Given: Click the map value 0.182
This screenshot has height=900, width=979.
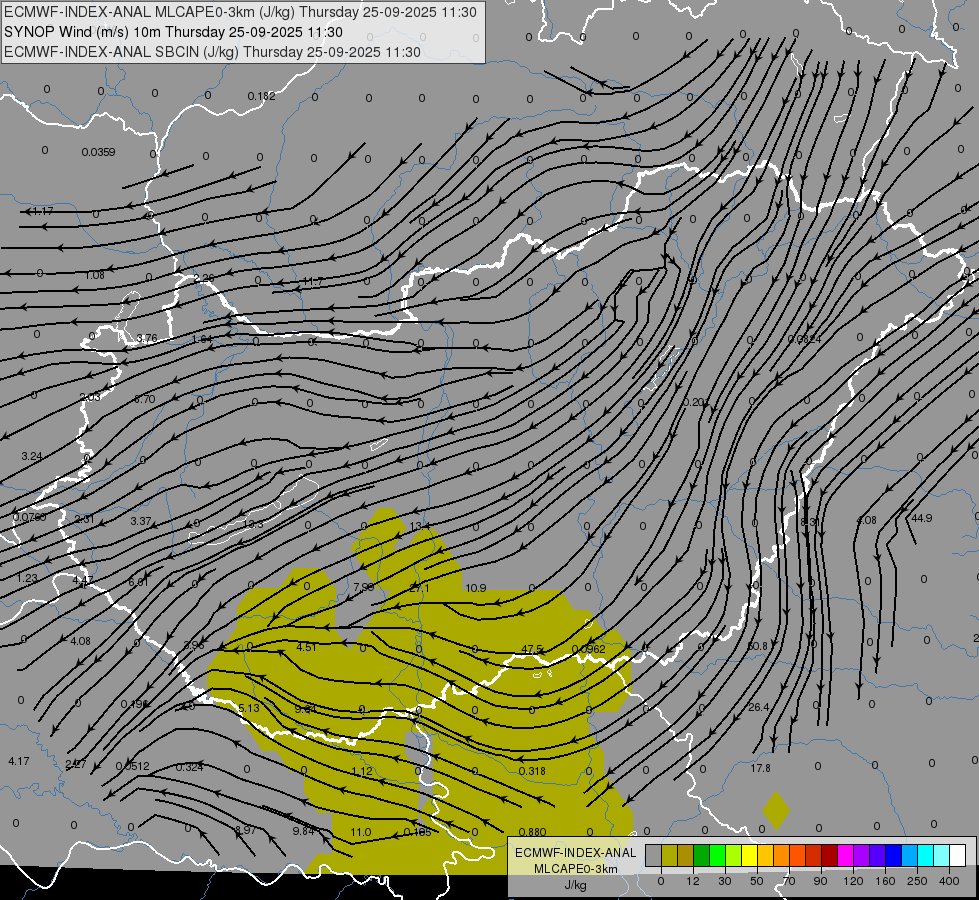Looking at the screenshot, I should point(262,96).
